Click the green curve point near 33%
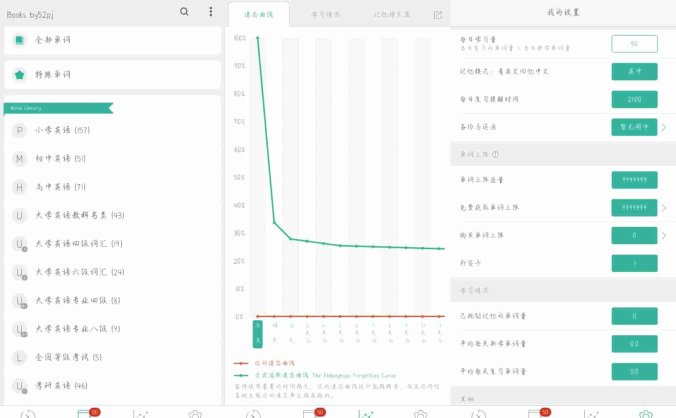676x418 pixels. (275, 223)
